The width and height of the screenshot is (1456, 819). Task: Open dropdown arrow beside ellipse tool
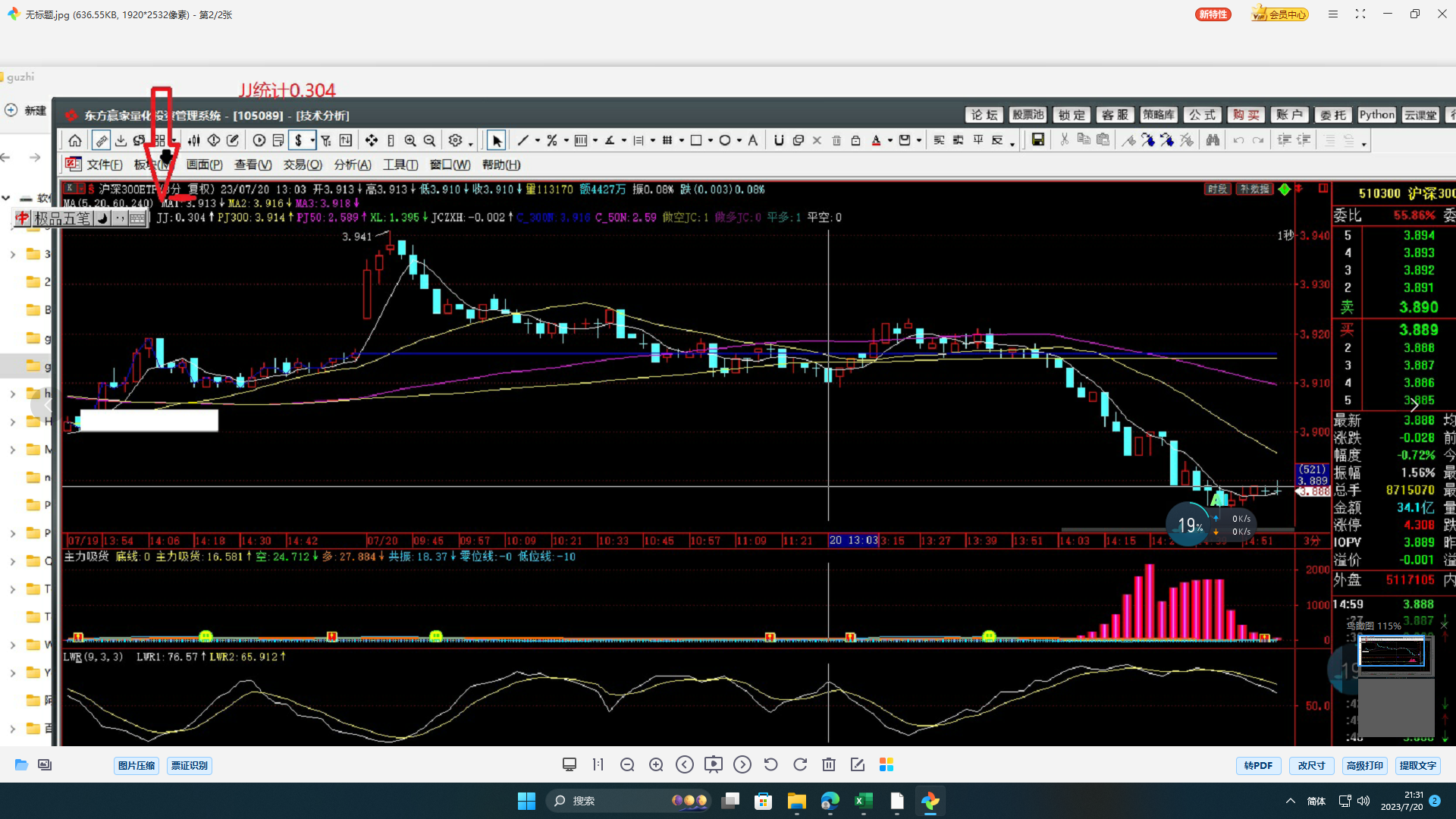tap(739, 141)
